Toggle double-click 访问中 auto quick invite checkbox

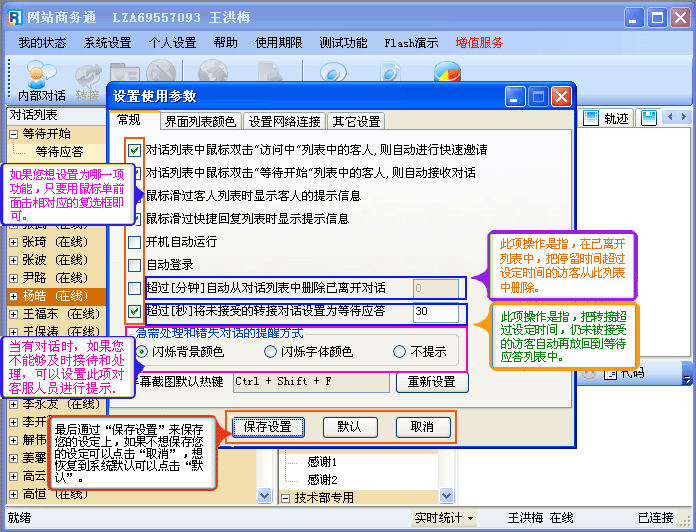[x=135, y=150]
